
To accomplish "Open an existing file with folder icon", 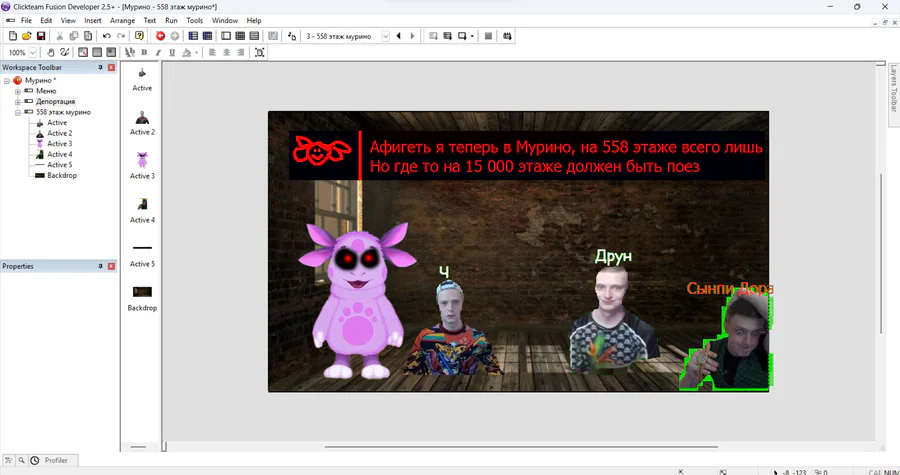I will (x=26, y=36).
